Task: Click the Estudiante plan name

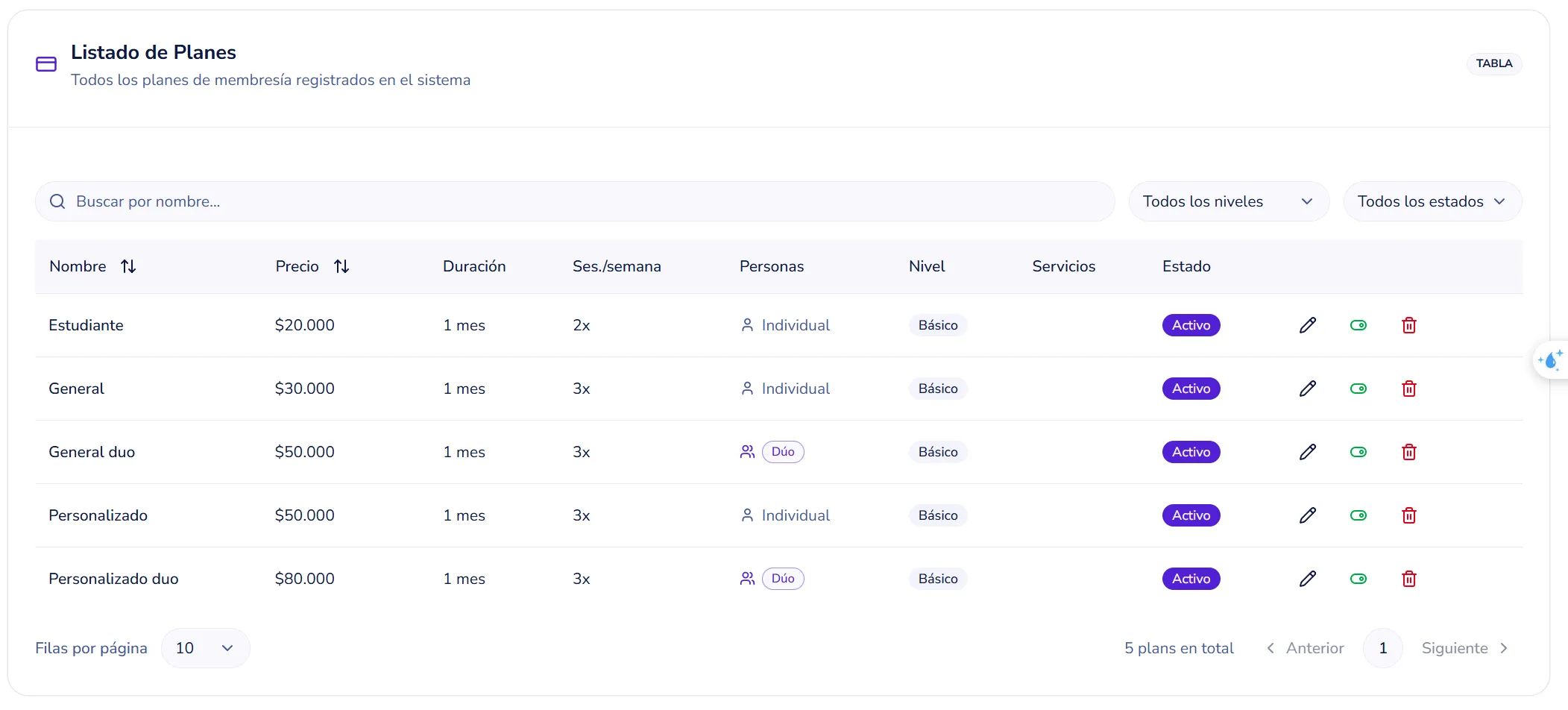Action: point(86,325)
